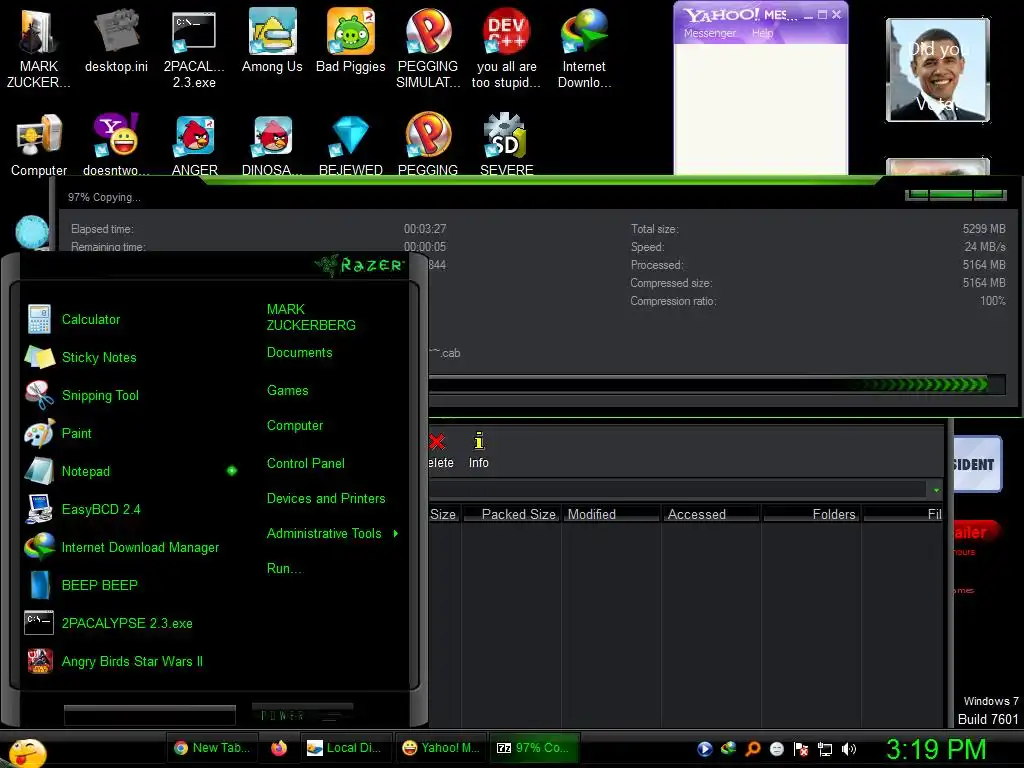
Task: Open the PEGGING desktop shortcut in second row
Action: pyautogui.click(x=428, y=144)
